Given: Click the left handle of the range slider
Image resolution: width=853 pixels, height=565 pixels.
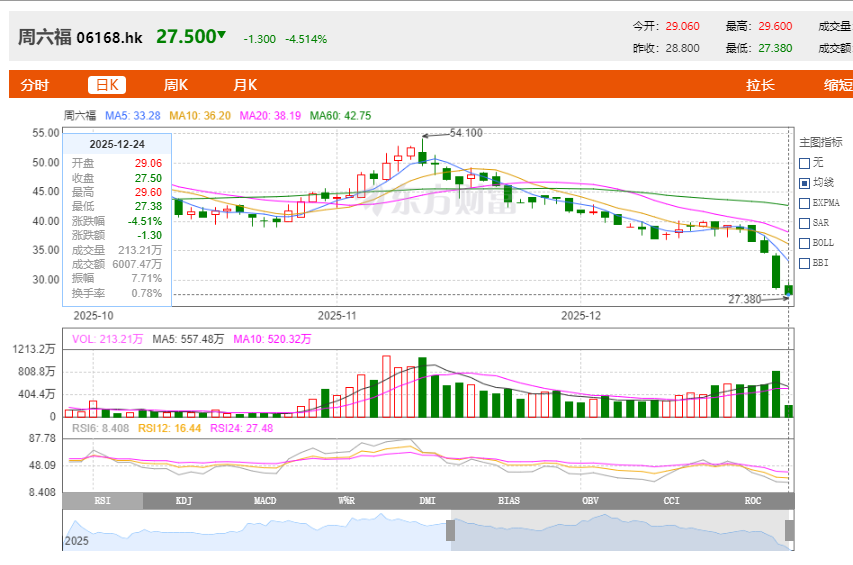Looking at the screenshot, I should [450, 530].
